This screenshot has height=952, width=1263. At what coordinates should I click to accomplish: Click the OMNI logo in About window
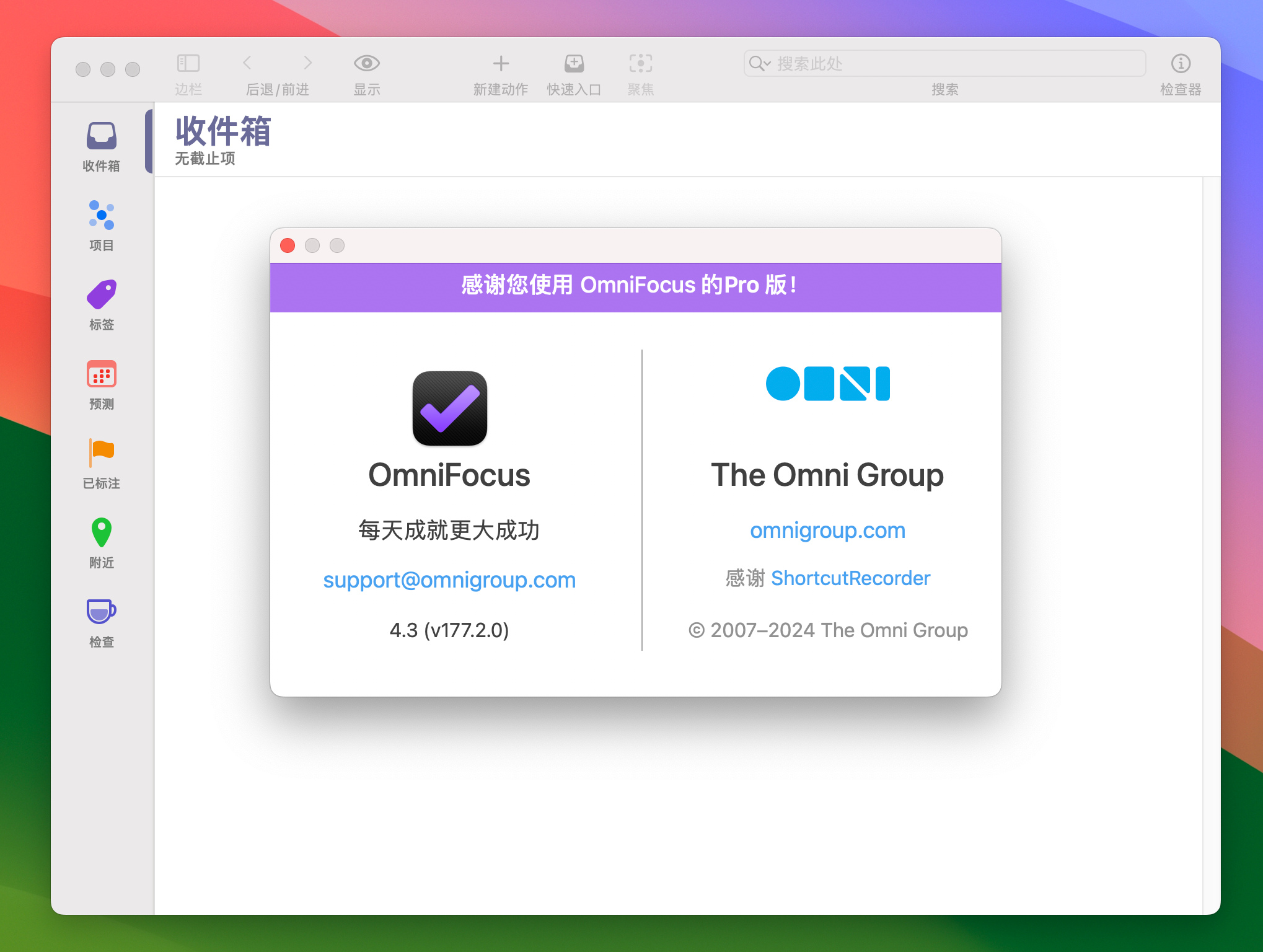pos(828,384)
